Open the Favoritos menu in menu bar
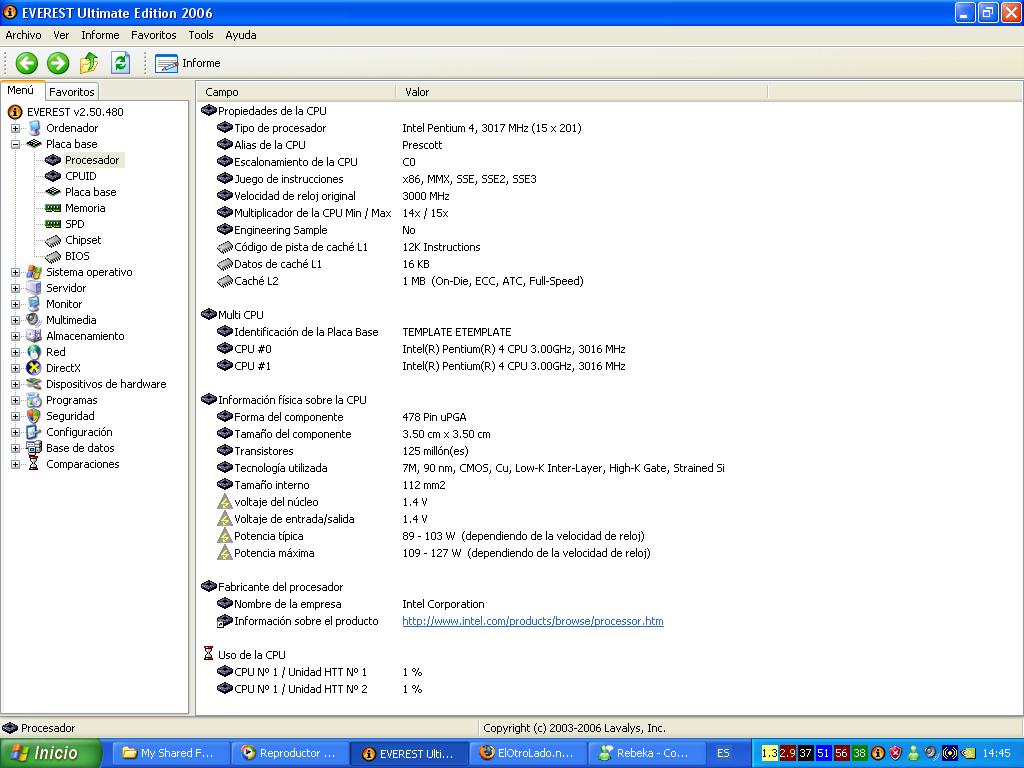This screenshot has height=768, width=1024. tap(153, 35)
